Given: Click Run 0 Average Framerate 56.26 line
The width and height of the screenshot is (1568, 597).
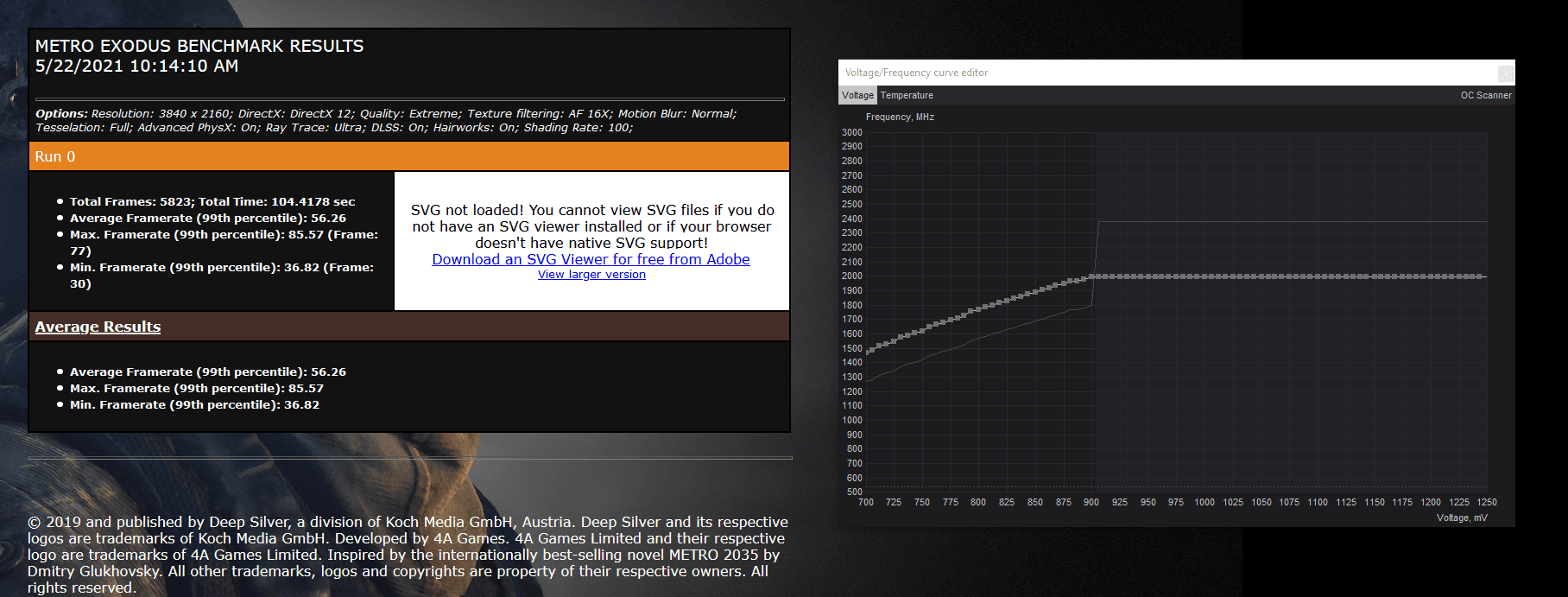Looking at the screenshot, I should [x=208, y=218].
